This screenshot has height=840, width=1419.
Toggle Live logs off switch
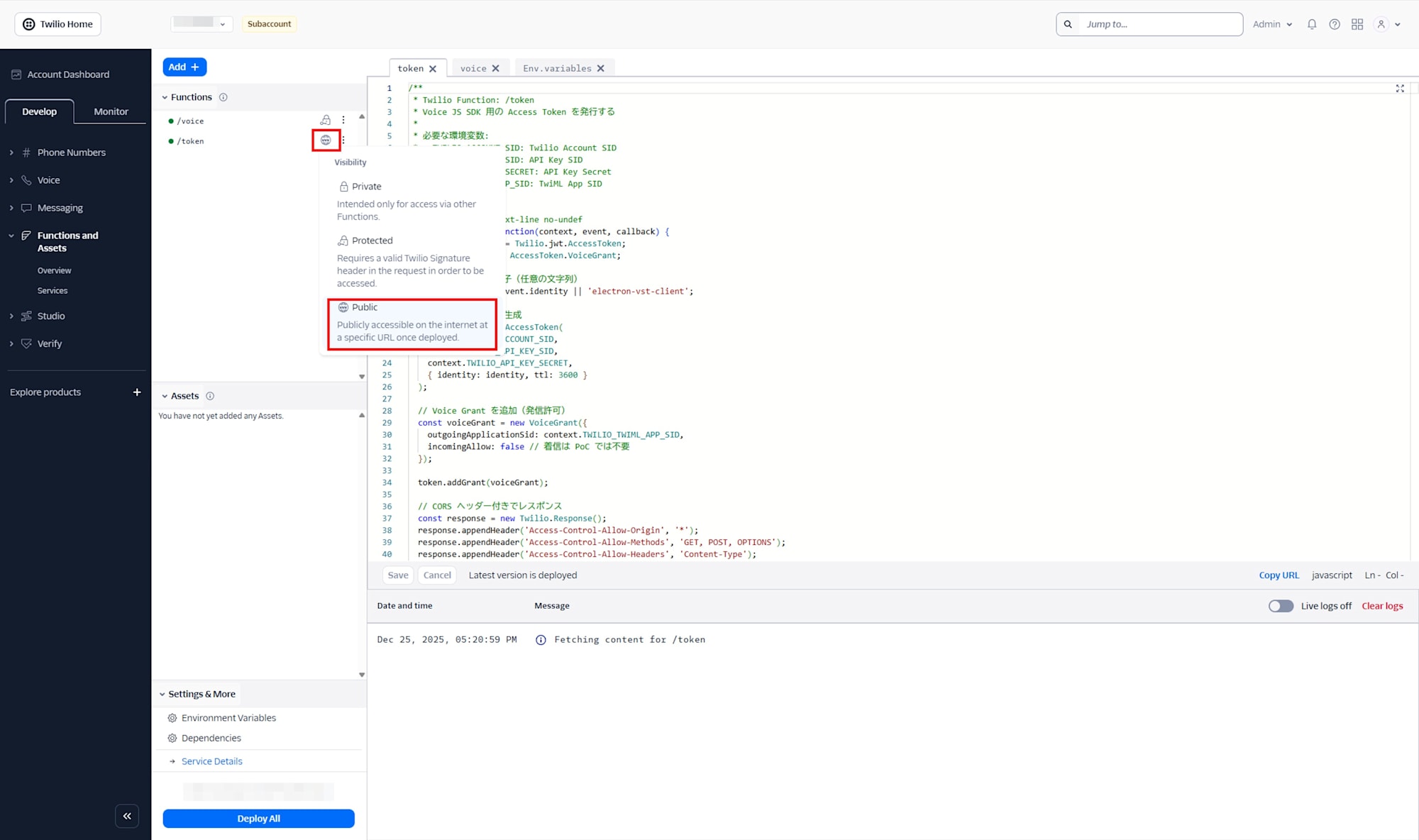pyautogui.click(x=1281, y=605)
